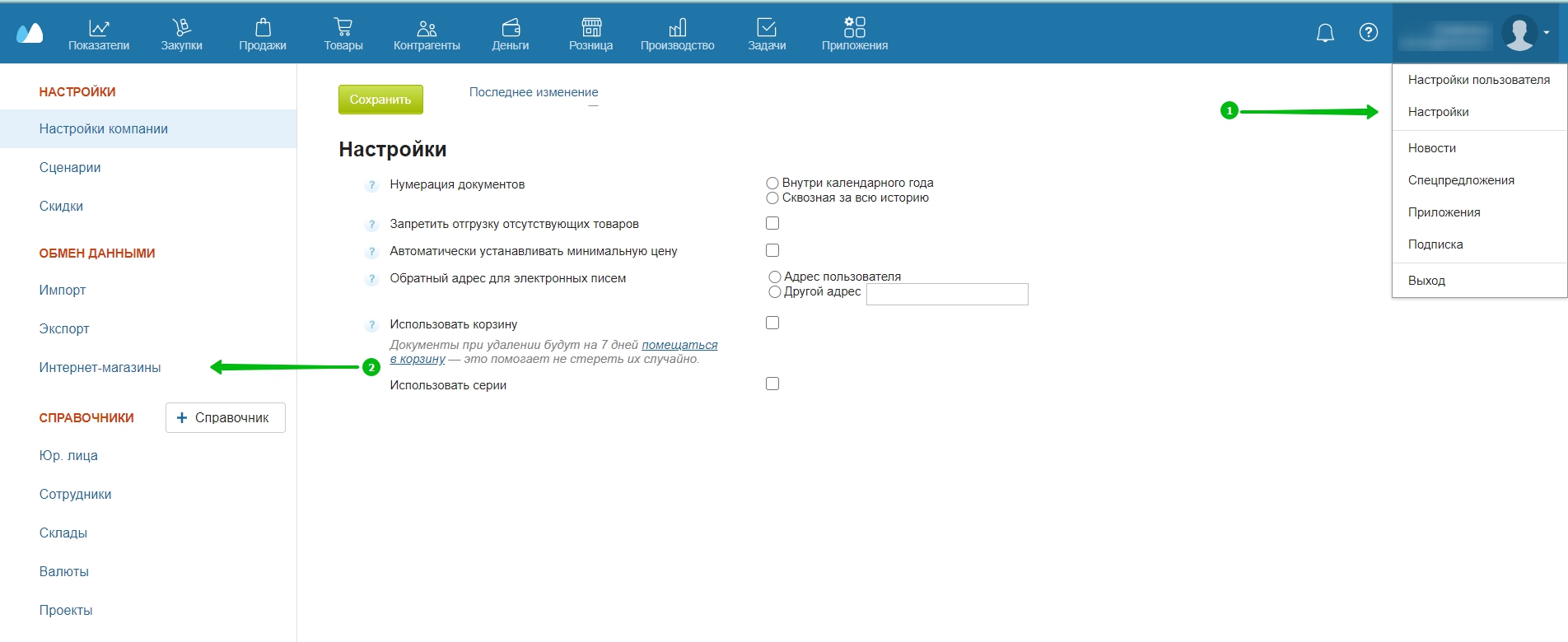Open Настройки компании in sidebar
The height and width of the screenshot is (642, 1568).
coord(148,129)
